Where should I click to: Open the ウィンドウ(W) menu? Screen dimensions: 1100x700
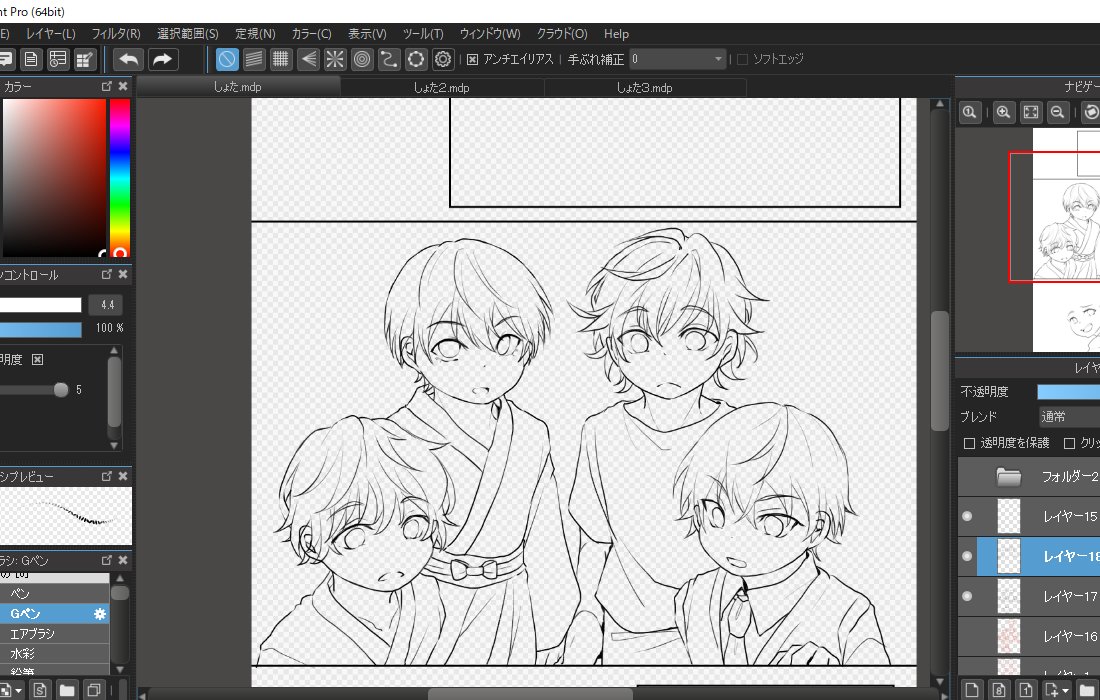coord(490,34)
